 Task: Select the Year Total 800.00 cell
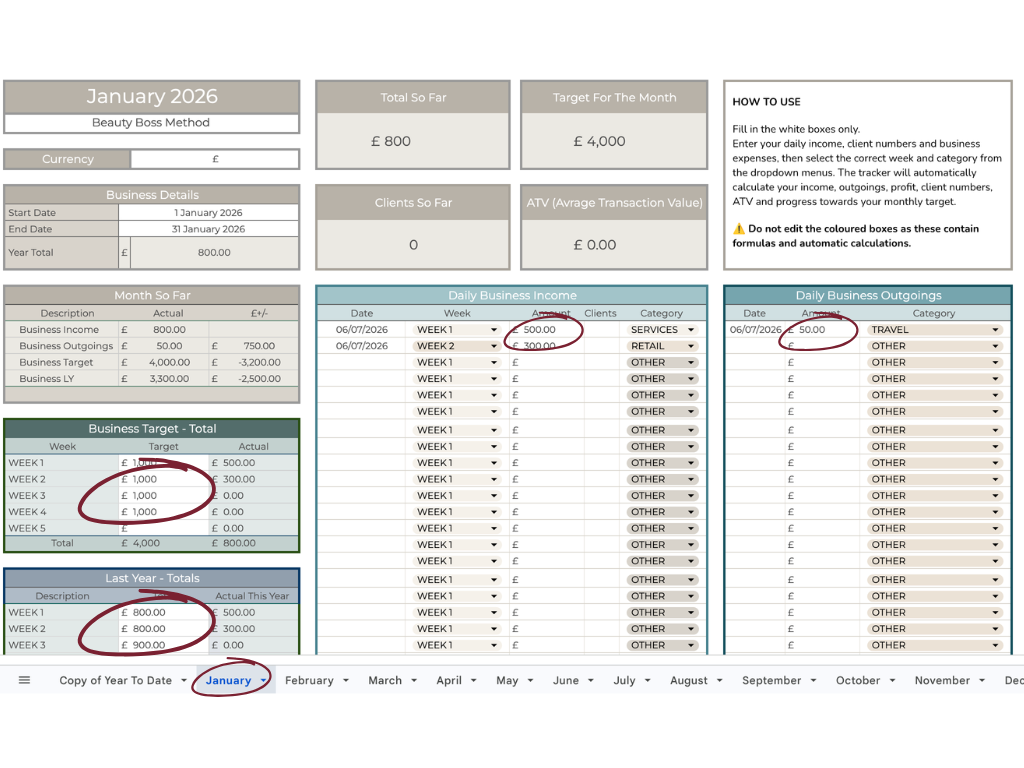[214, 253]
